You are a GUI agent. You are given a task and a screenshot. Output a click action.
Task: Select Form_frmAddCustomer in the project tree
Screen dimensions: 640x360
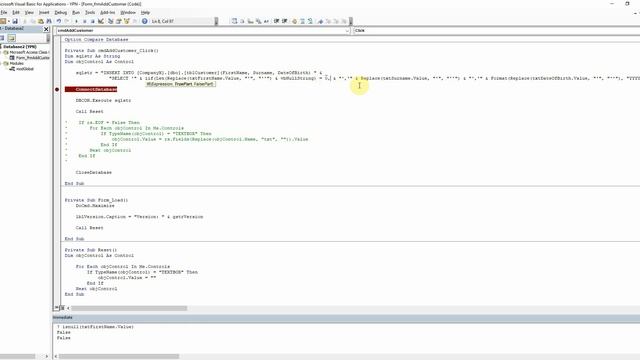[x=32, y=58]
